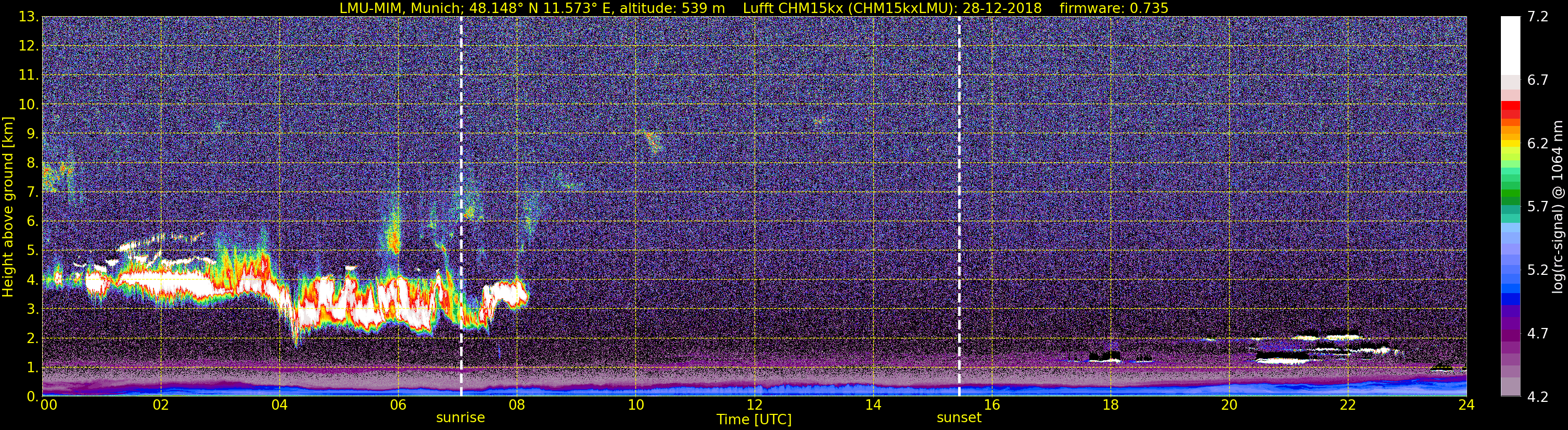Click the time axis tick label 02
The height and width of the screenshot is (430, 1568).
[161, 405]
